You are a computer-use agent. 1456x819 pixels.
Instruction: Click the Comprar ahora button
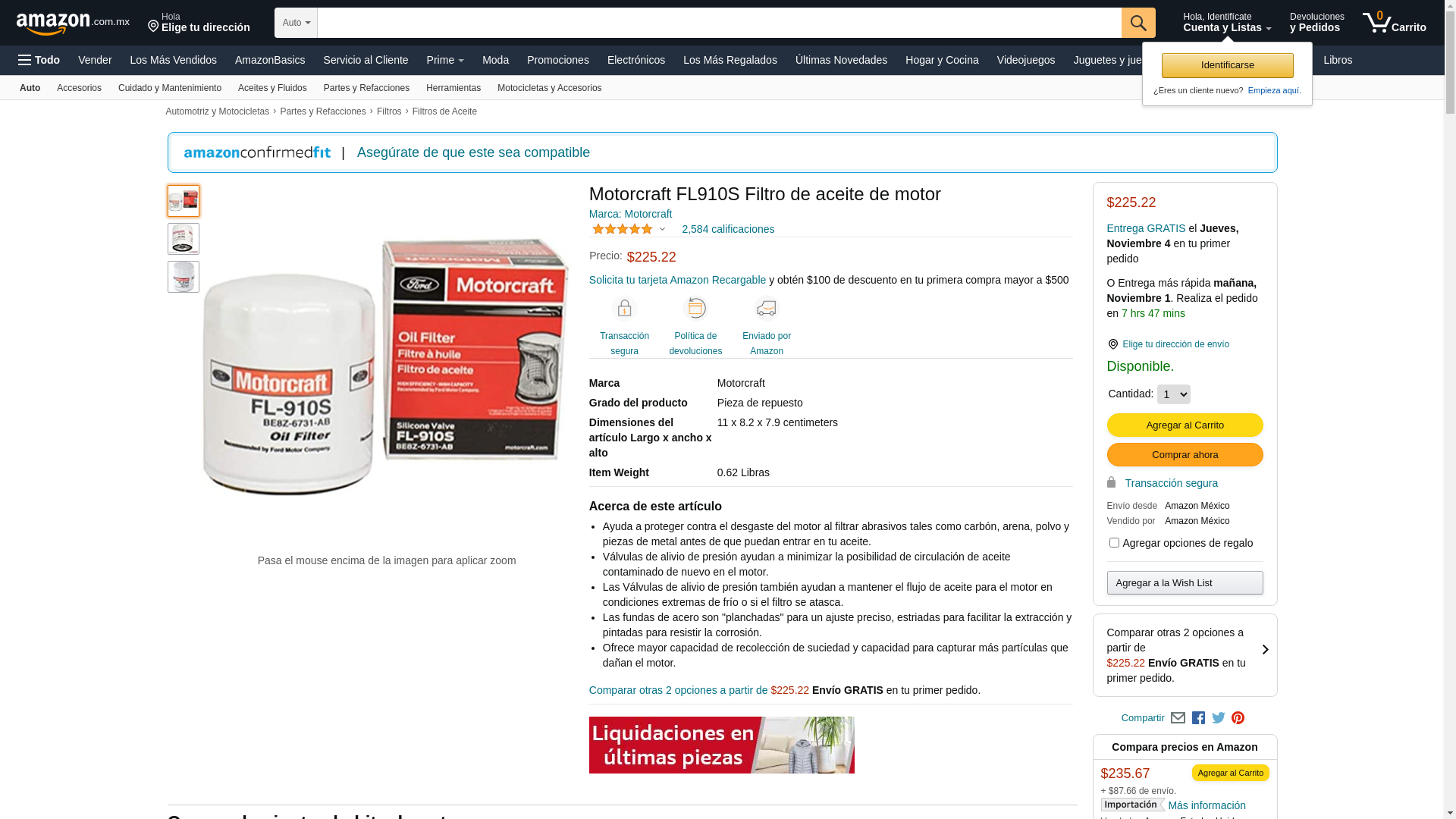click(x=1185, y=455)
